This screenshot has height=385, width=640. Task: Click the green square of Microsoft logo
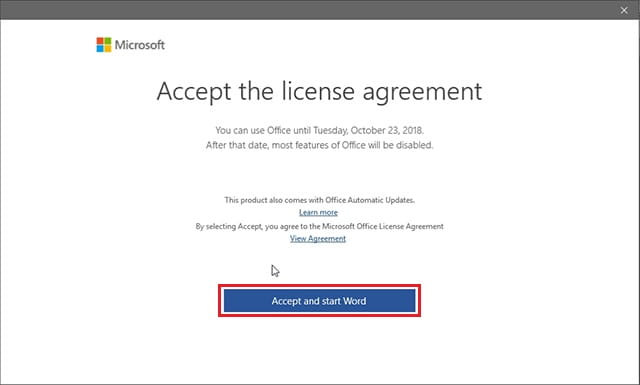[108, 41]
